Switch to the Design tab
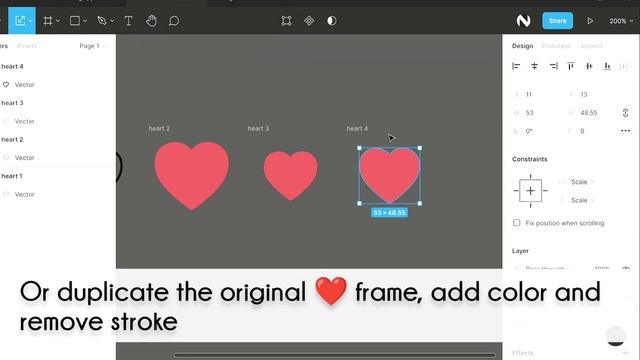Viewport: 640px width, 360px height. click(x=522, y=46)
